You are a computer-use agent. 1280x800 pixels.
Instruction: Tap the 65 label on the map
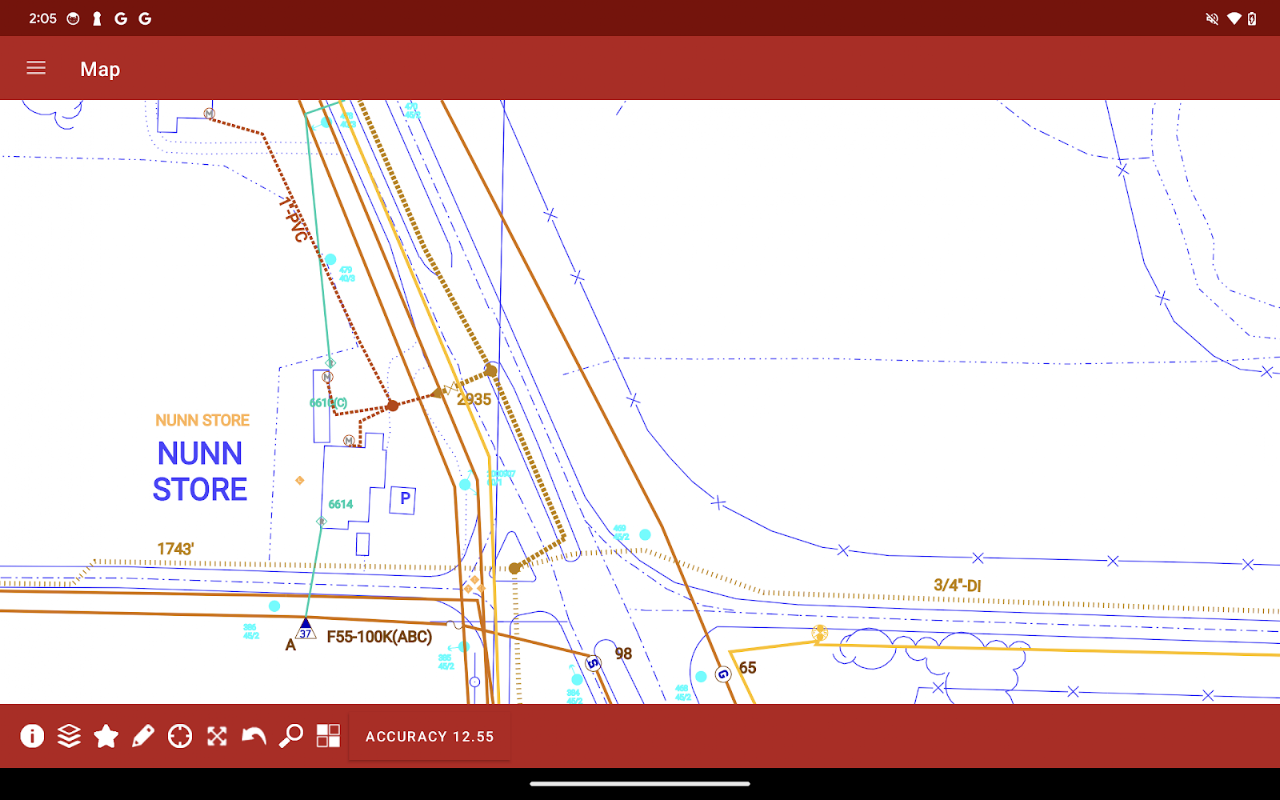[747, 668]
